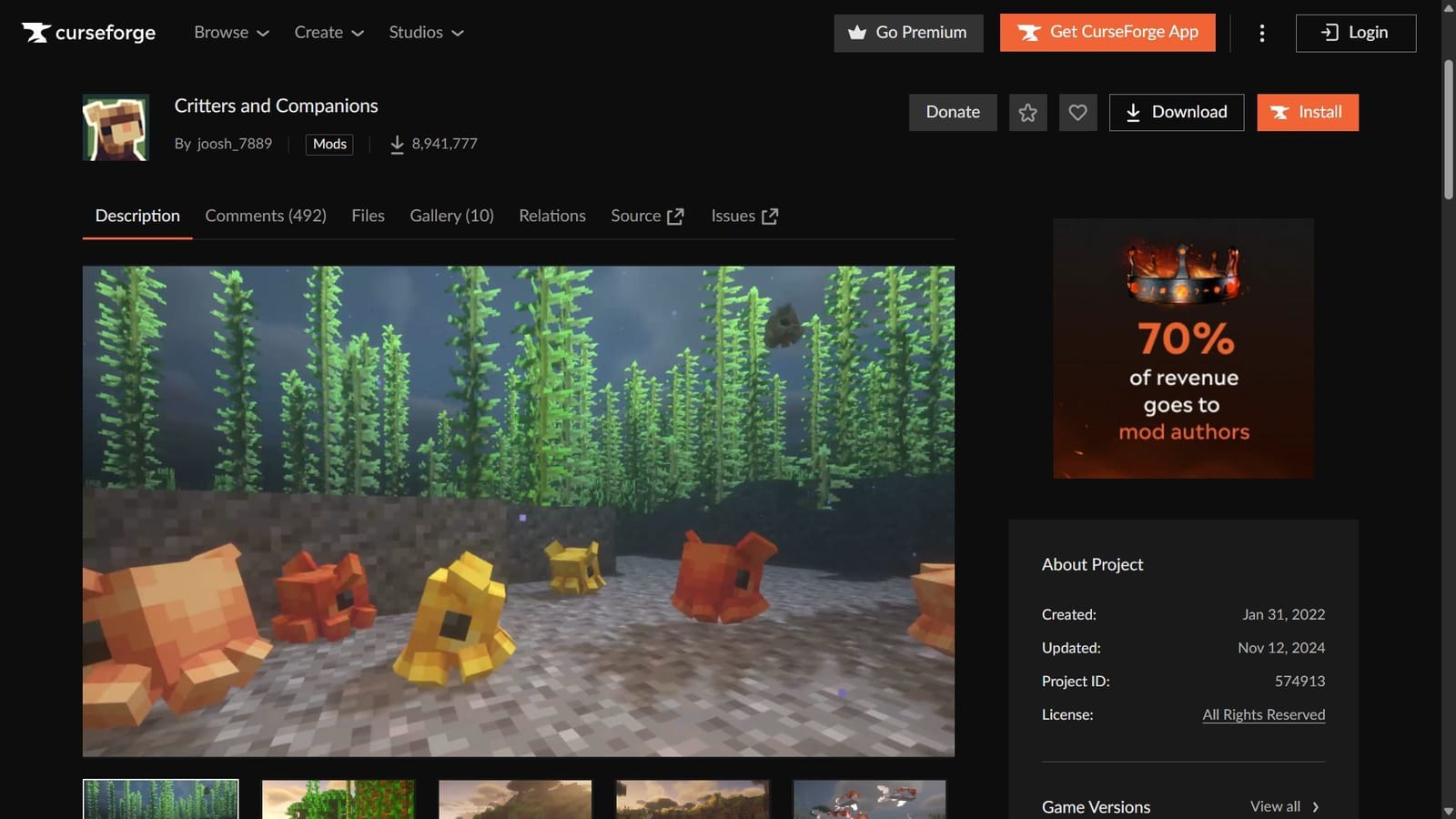The height and width of the screenshot is (819, 1456).
Task: Open the second gallery thumbnail
Action: 338,800
